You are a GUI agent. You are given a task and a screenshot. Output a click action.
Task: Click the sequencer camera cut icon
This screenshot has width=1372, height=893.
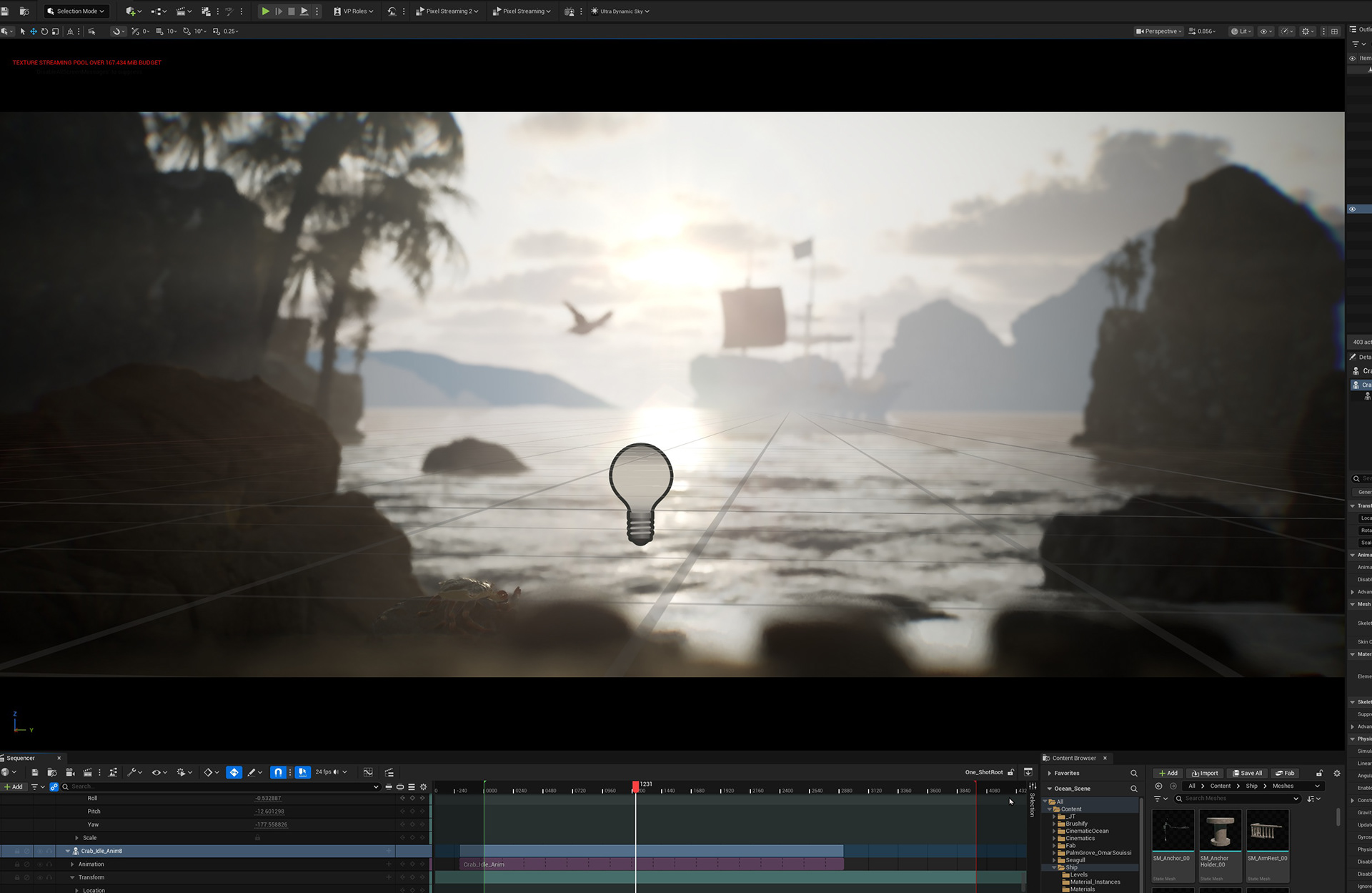[70, 772]
